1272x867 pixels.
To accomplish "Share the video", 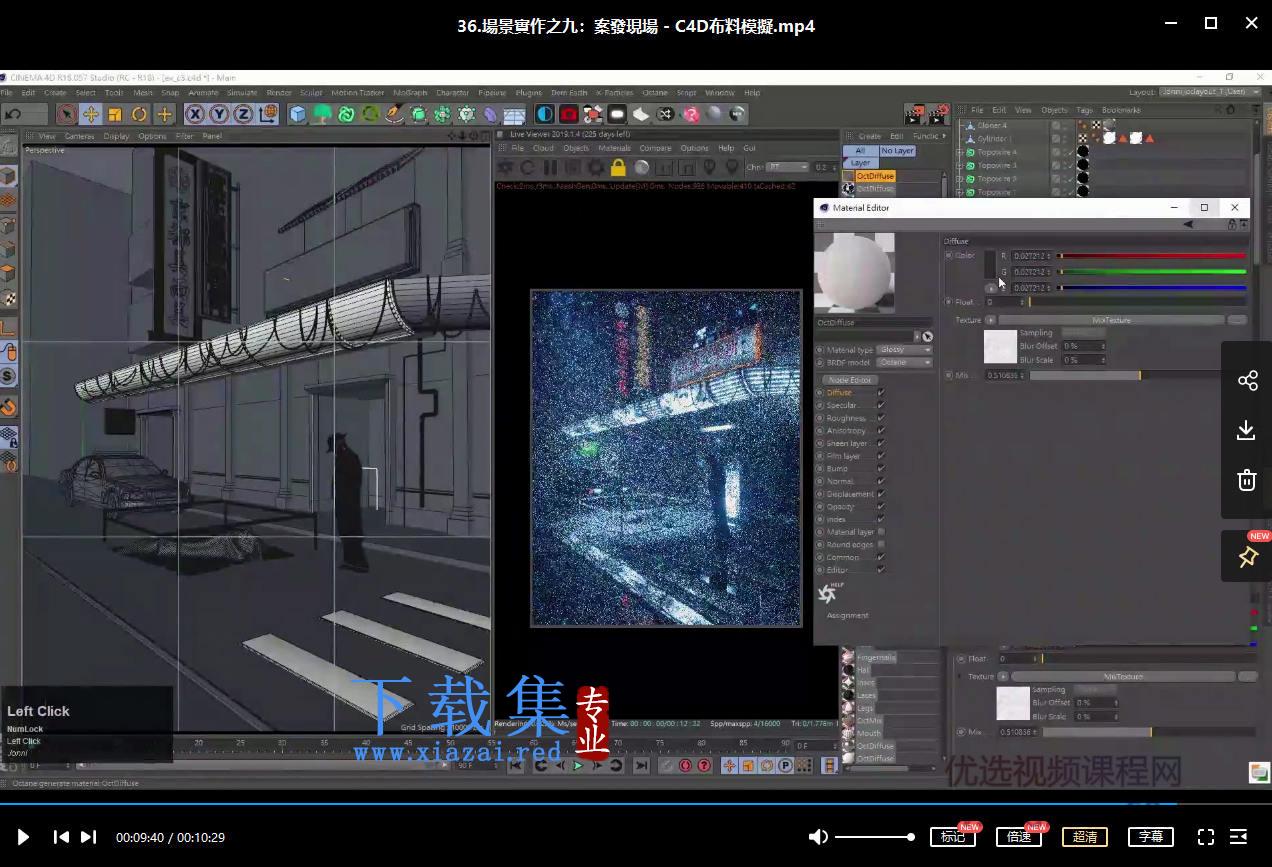I will click(x=1247, y=380).
